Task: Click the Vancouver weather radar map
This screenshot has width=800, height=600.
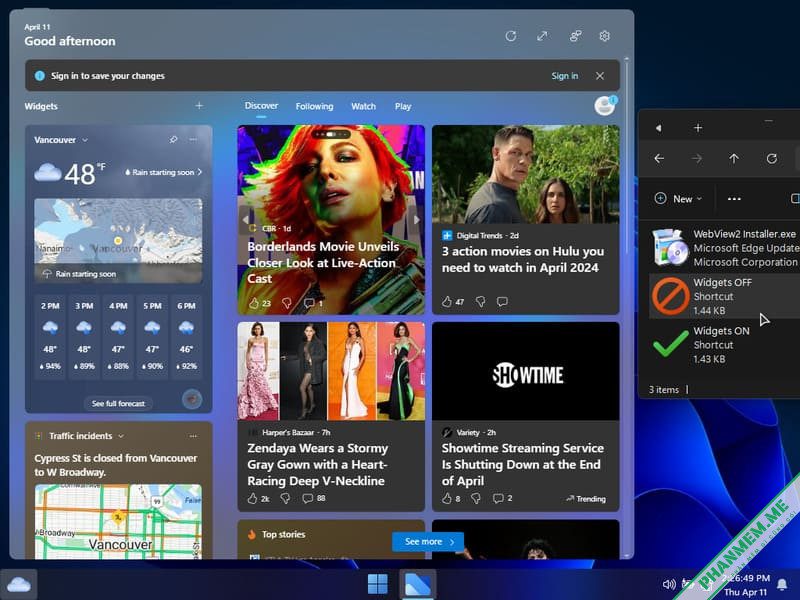Action: [118, 240]
